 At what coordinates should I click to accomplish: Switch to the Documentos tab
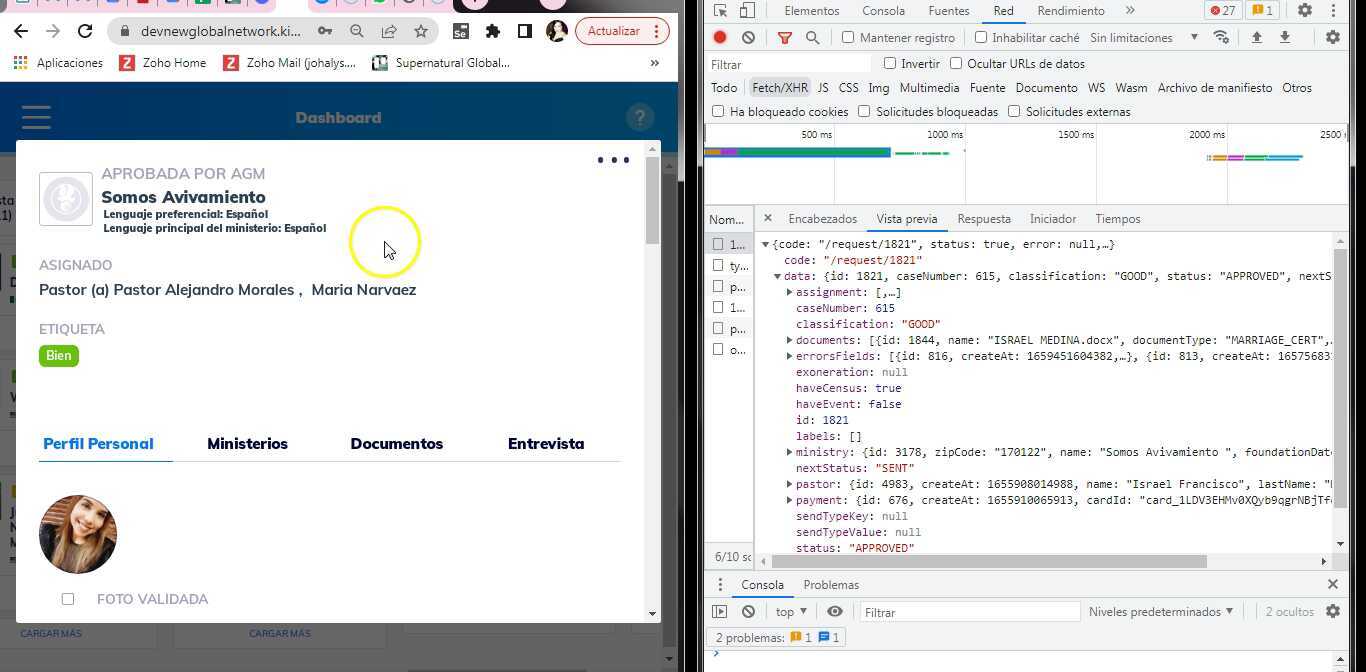(396, 444)
